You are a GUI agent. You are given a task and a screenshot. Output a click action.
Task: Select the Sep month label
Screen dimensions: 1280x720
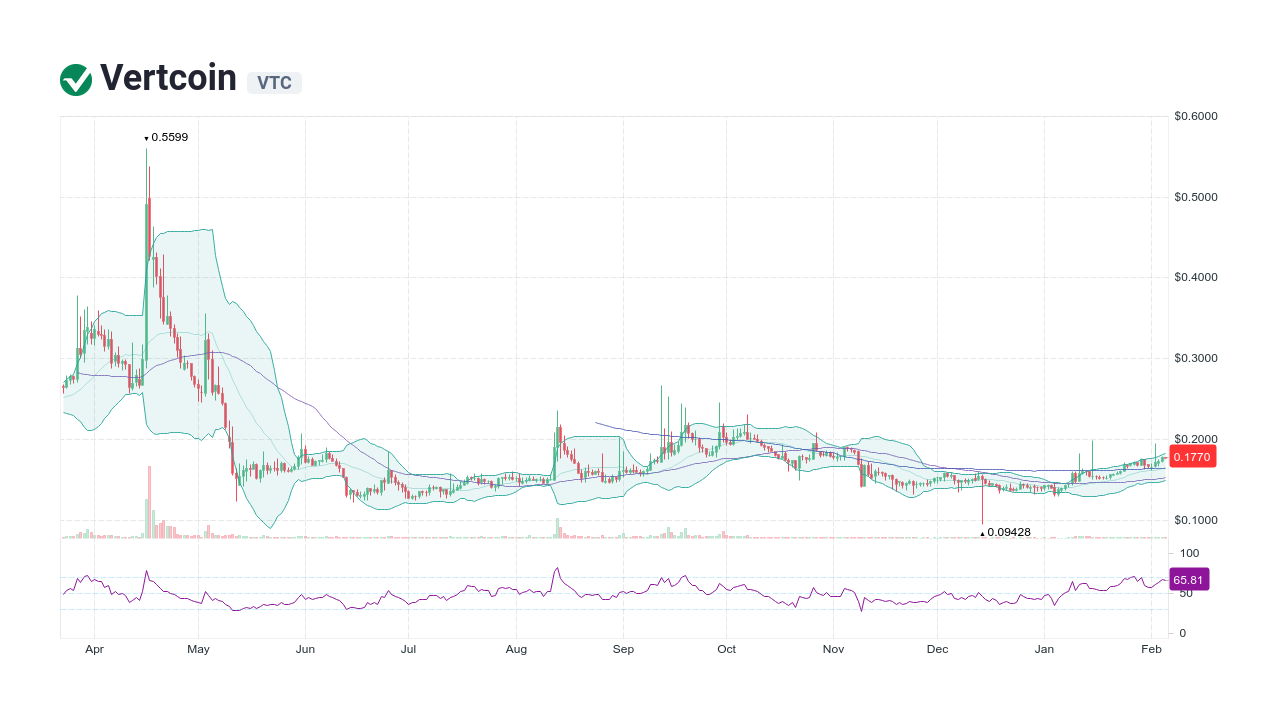click(x=623, y=649)
